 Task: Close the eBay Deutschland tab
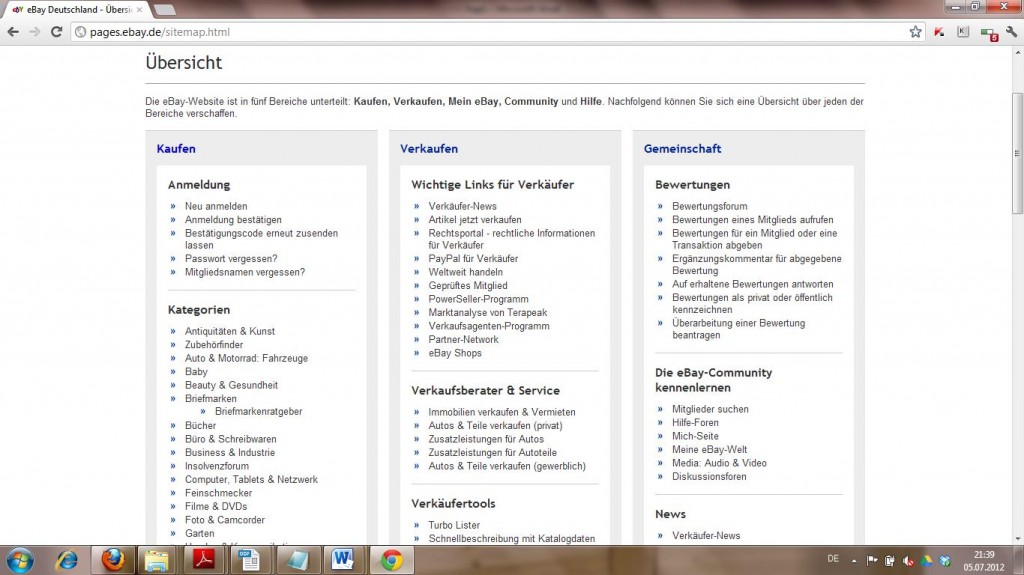pyautogui.click(x=139, y=10)
